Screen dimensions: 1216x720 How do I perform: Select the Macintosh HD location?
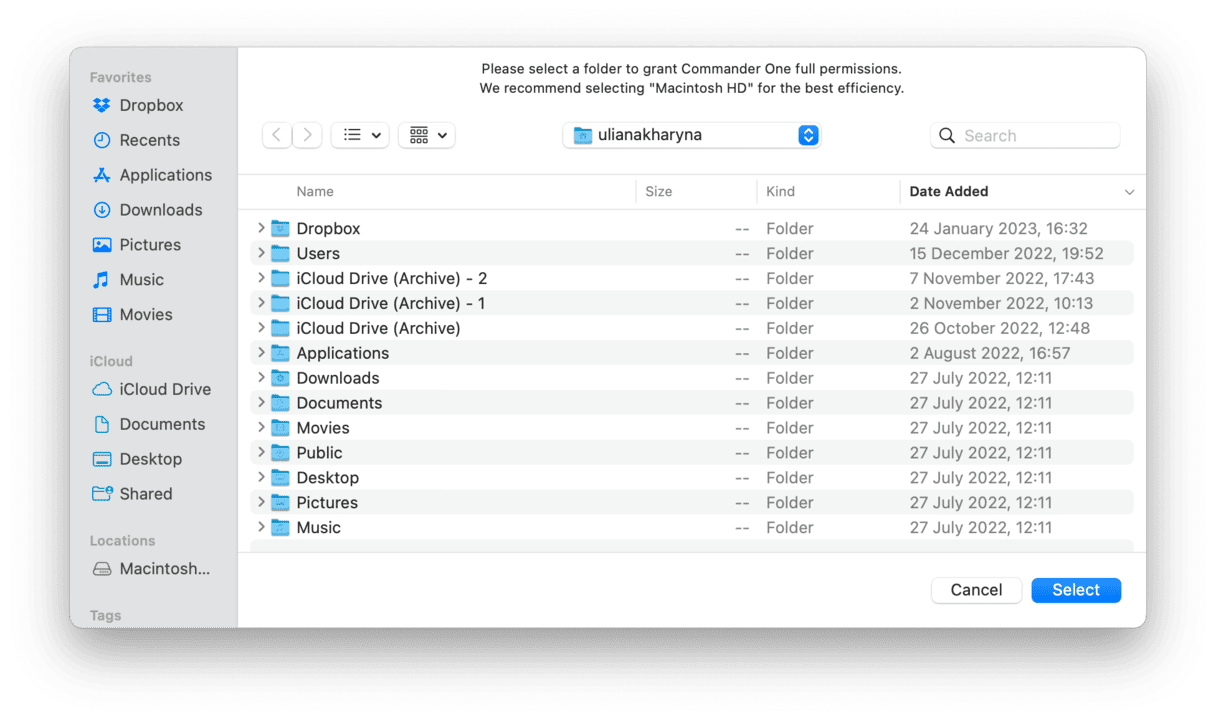tap(151, 569)
